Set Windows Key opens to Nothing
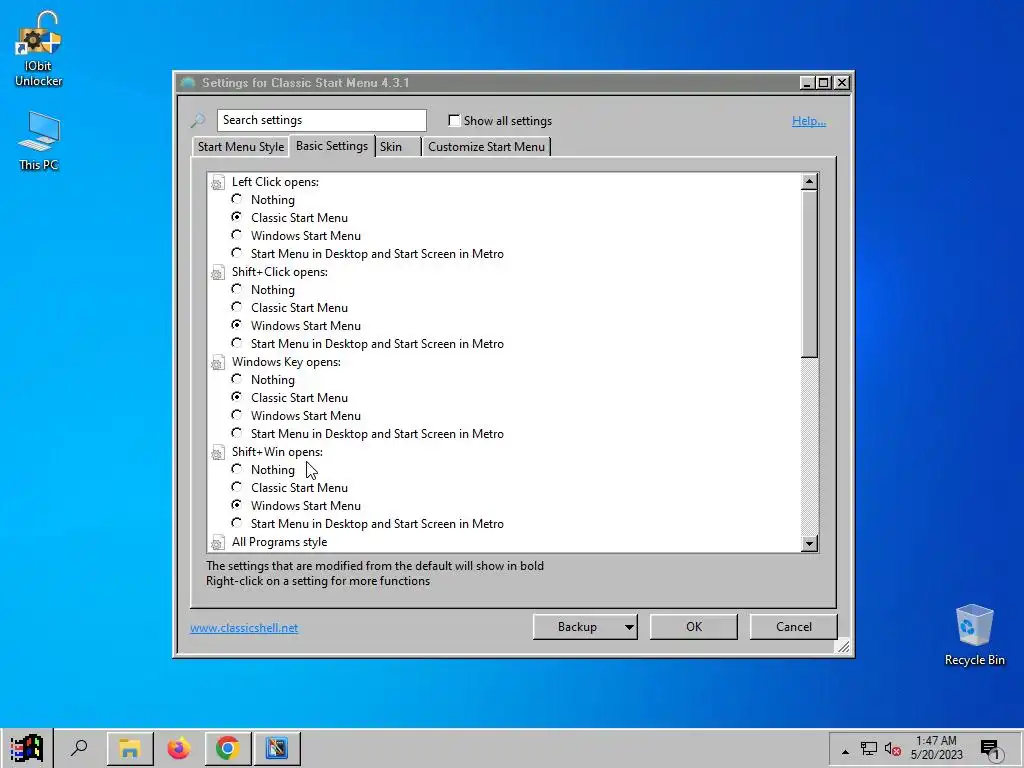This screenshot has height=768, width=1024. coord(236,379)
